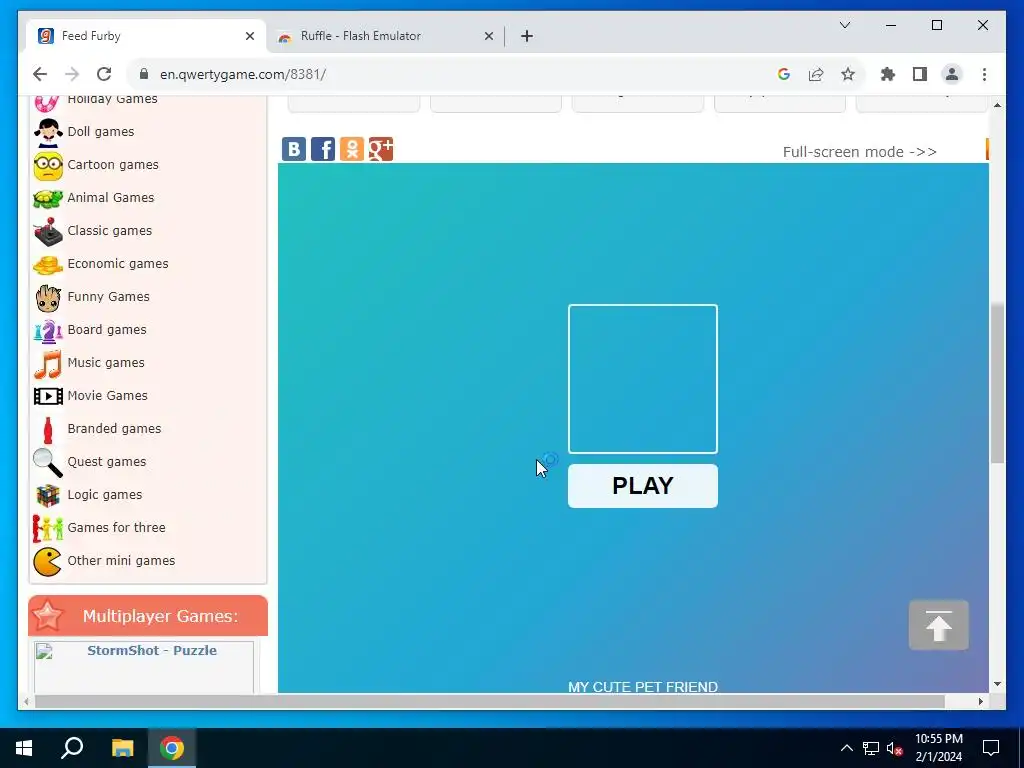The image size is (1024, 768).
Task: Click the Multiplayer Games header
Action: point(148,616)
